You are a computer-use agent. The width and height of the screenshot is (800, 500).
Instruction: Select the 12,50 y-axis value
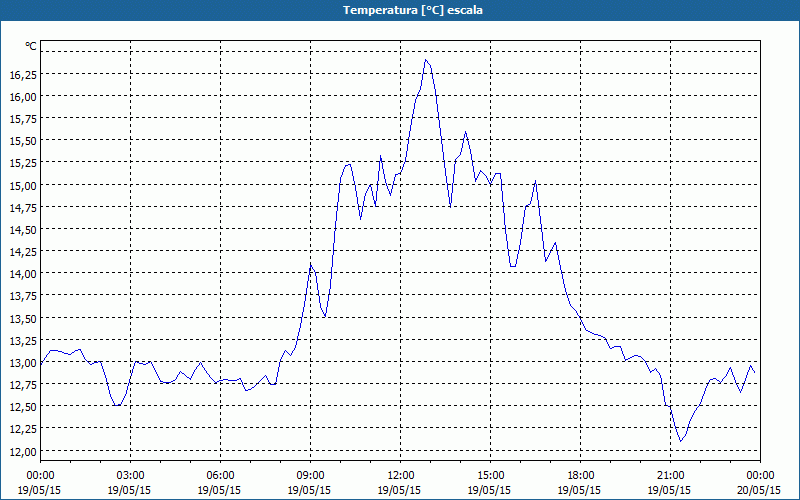23,407
